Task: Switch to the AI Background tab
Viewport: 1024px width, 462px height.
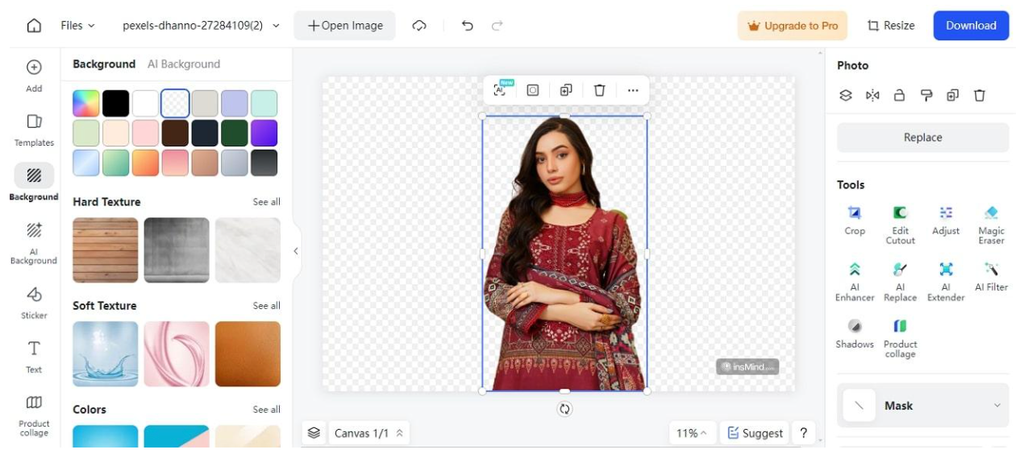Action: [x=184, y=64]
